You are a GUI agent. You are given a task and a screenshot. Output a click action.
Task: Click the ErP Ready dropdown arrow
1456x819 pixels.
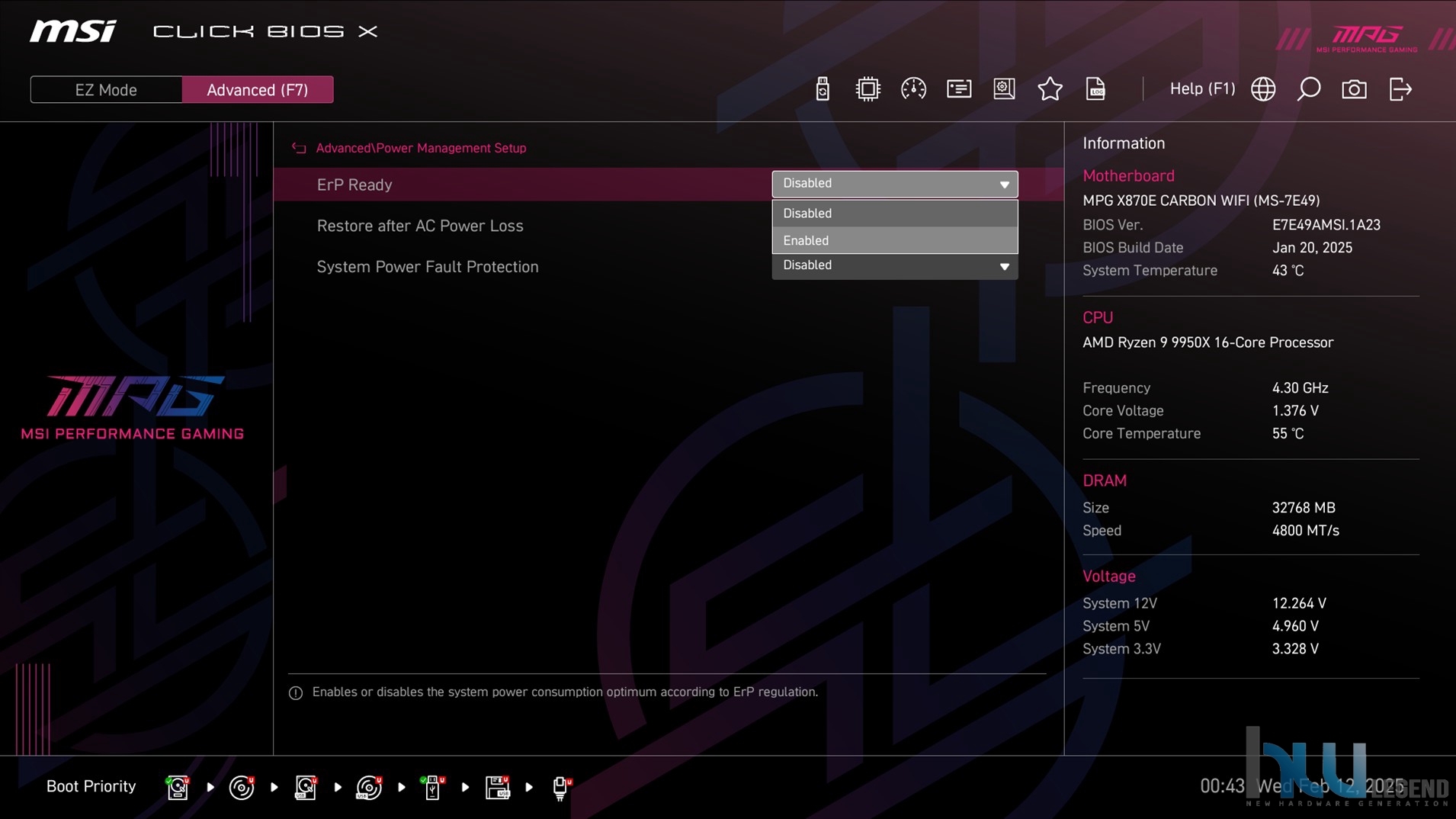pyautogui.click(x=1004, y=185)
